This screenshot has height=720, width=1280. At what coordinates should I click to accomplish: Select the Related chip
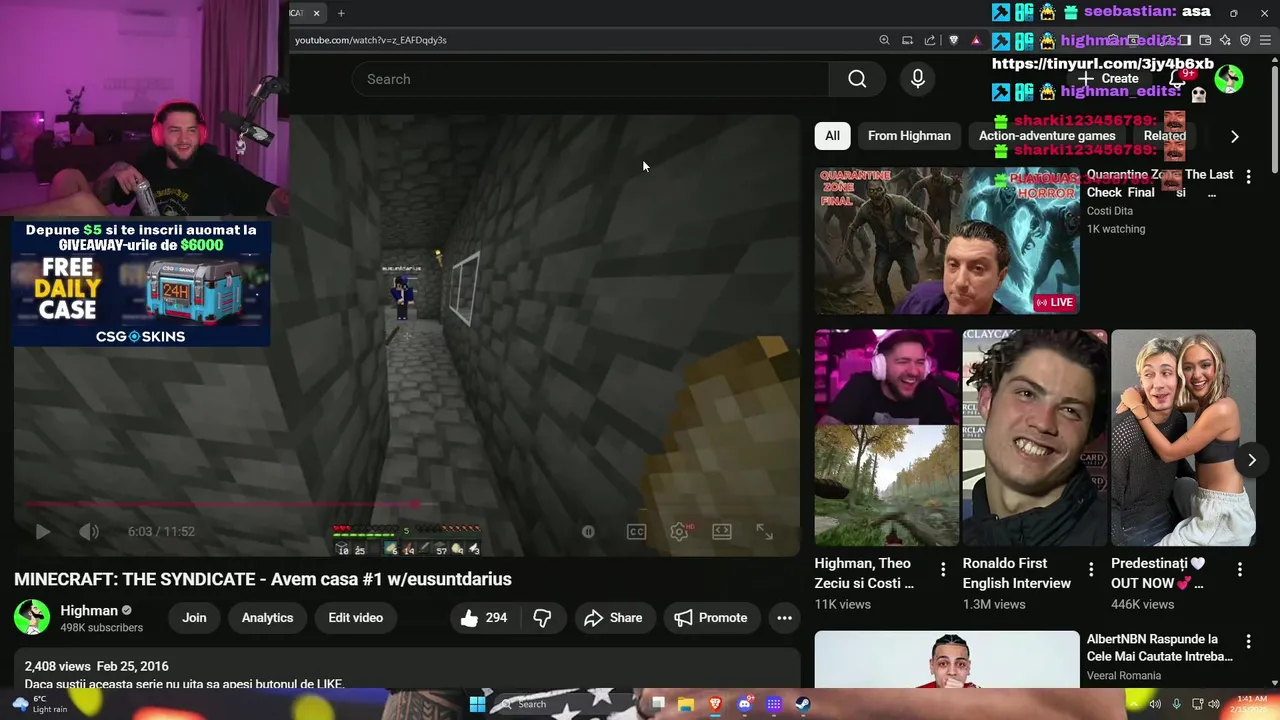[x=1164, y=136]
